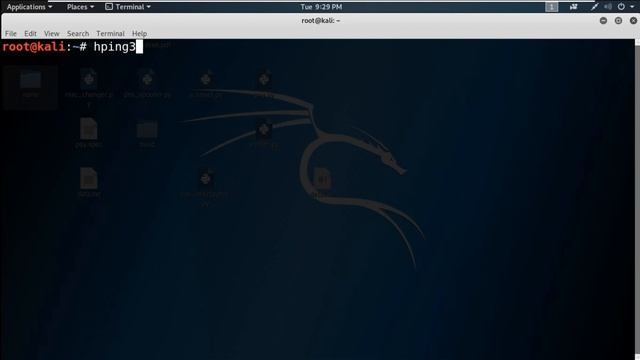Click the root@kali prompt text
Image resolution: width=640 pixels, height=360 pixels.
tap(33, 47)
